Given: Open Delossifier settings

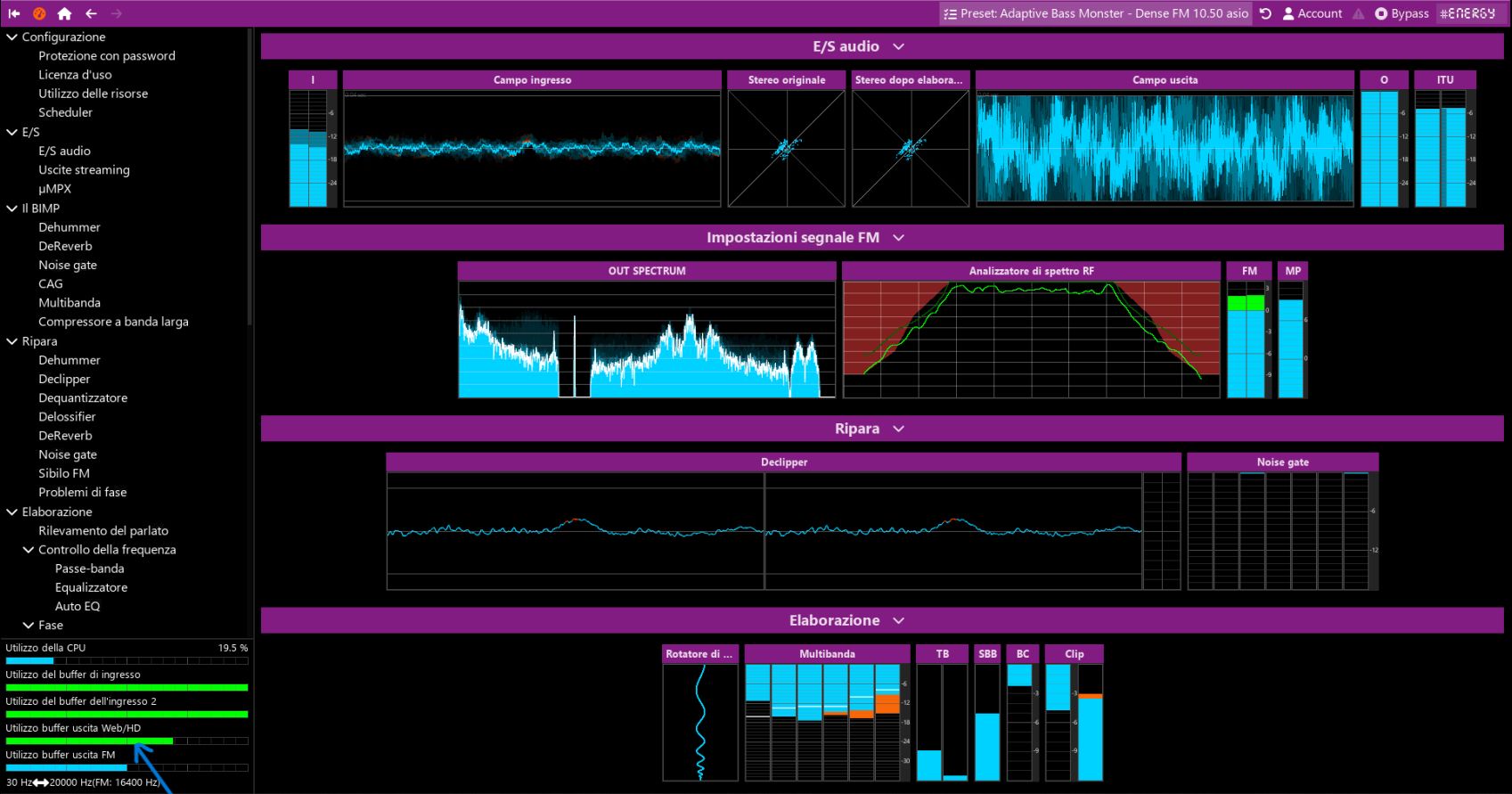Looking at the screenshot, I should (67, 417).
